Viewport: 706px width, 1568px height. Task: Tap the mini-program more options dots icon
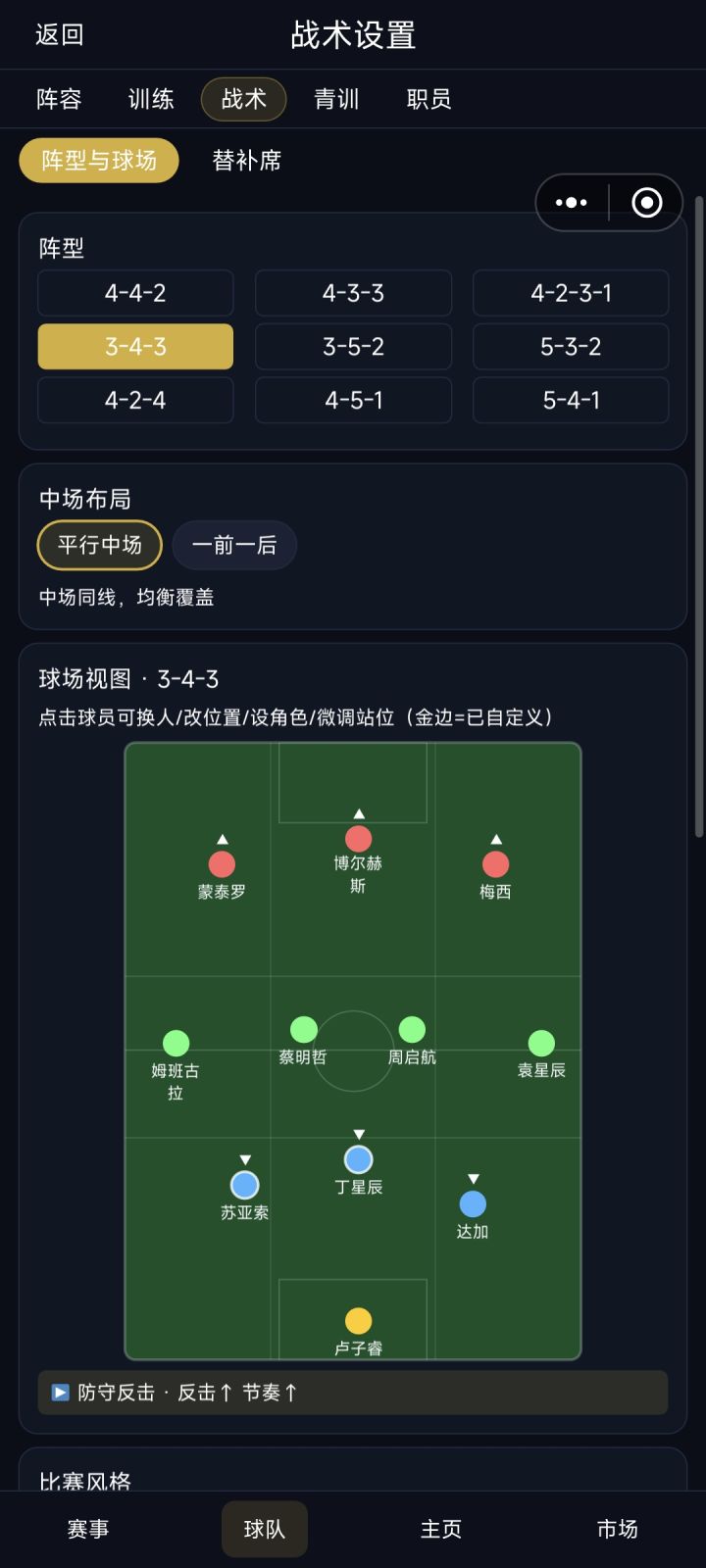pos(571,203)
